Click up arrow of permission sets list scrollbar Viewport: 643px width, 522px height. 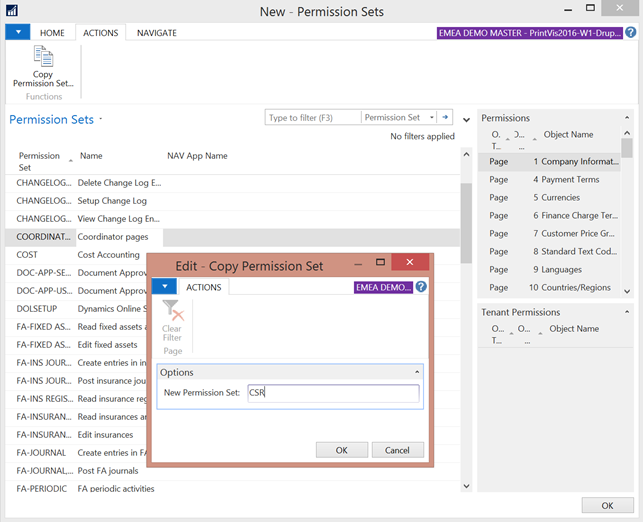coord(466,155)
